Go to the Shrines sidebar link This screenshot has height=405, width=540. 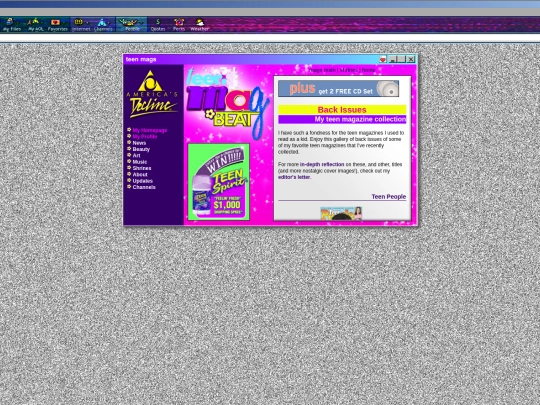coord(142,168)
